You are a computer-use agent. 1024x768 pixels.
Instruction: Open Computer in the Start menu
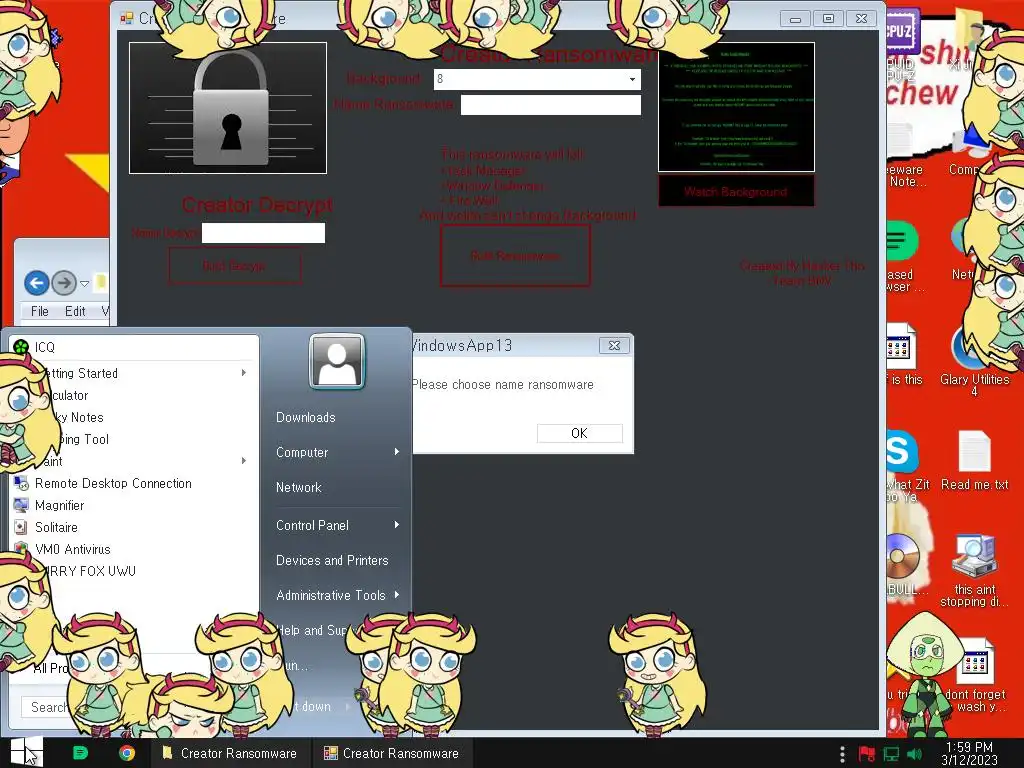302,452
